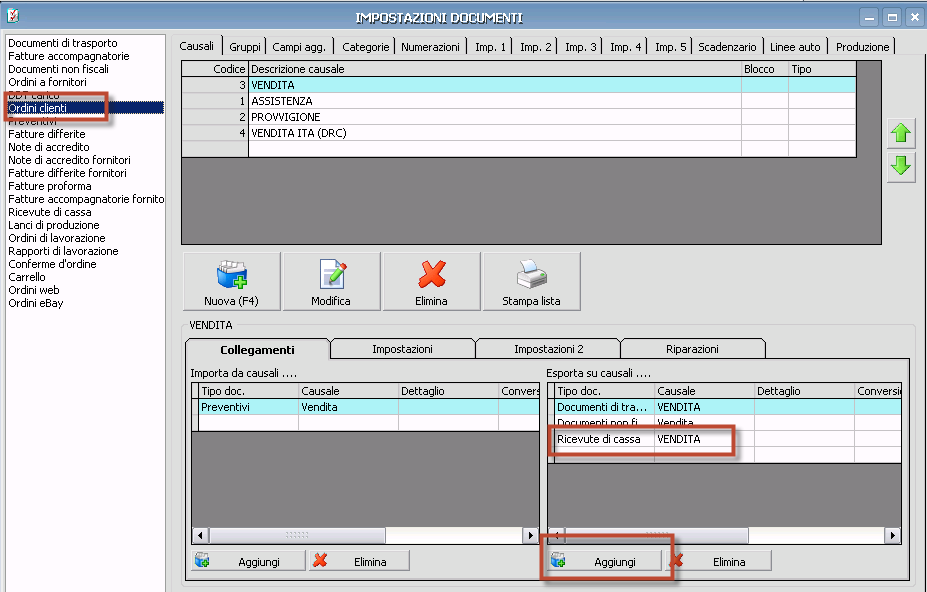This screenshot has width=927, height=592.
Task: Select Ordini eBay in the sidebar
Action: point(35,303)
